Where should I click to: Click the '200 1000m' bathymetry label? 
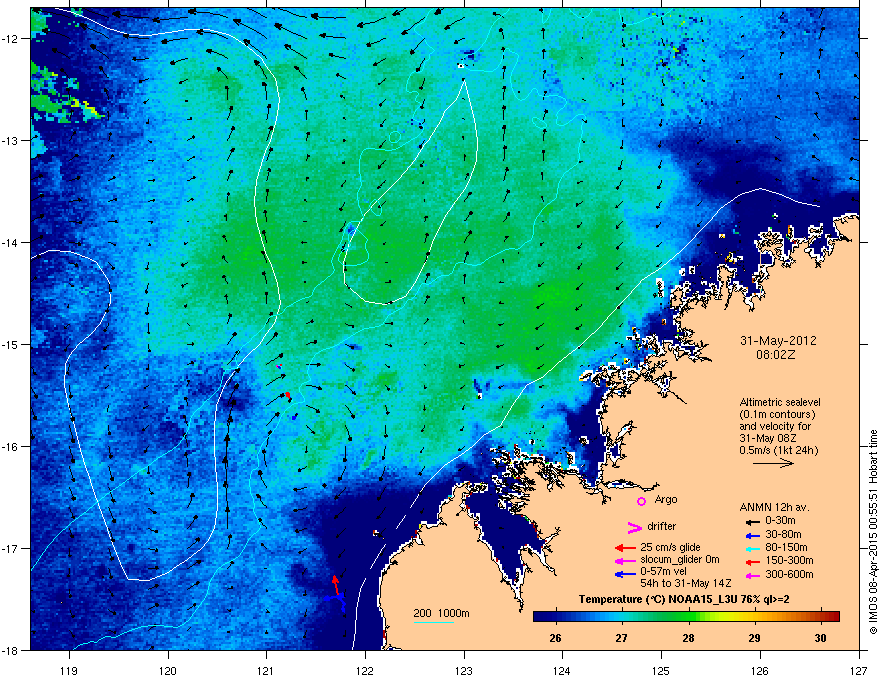click(x=441, y=613)
